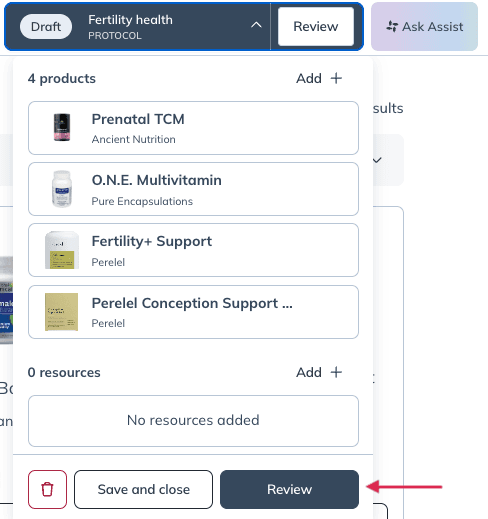Open Perelel Conception Support product
This screenshot has width=488, height=519.
(x=193, y=312)
